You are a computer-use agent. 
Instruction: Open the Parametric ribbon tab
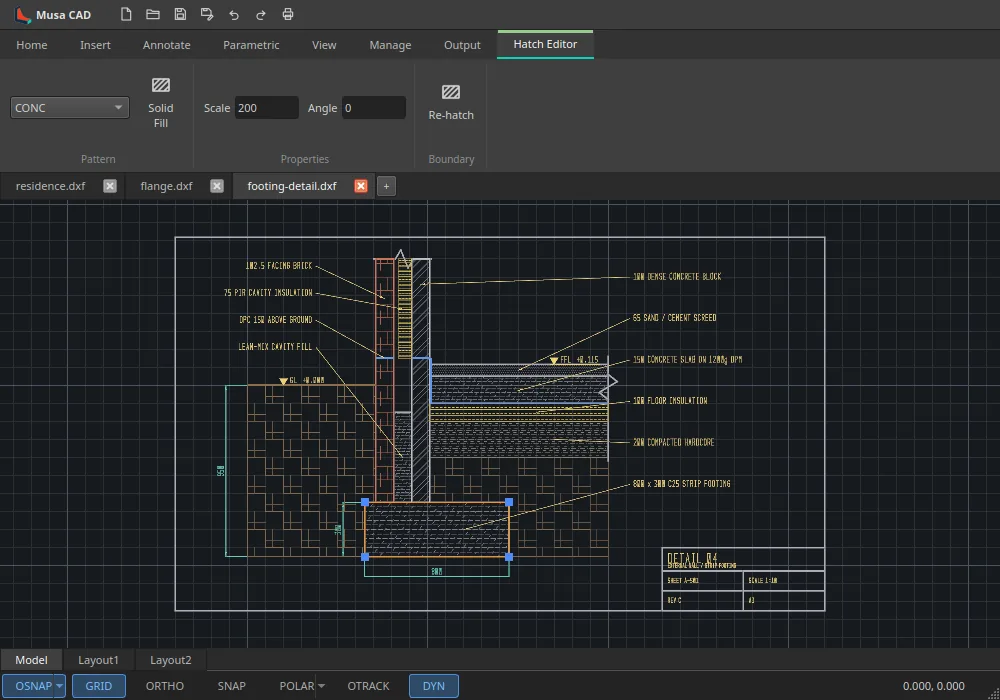[x=251, y=45]
